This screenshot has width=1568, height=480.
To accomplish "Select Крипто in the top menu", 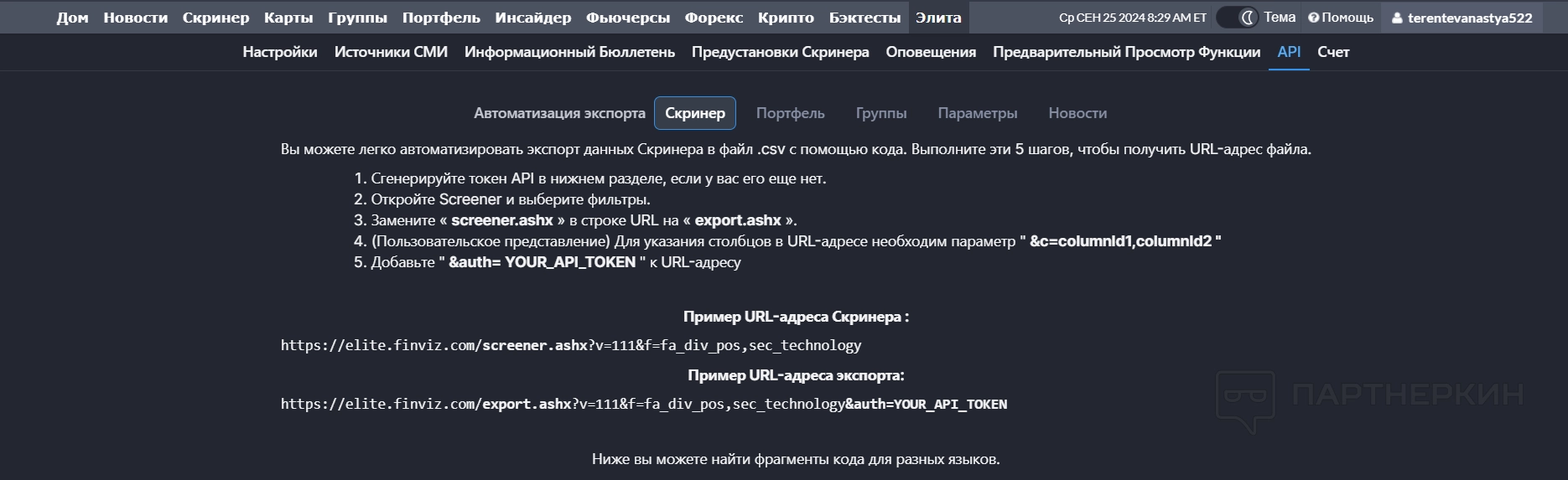I will [786, 18].
